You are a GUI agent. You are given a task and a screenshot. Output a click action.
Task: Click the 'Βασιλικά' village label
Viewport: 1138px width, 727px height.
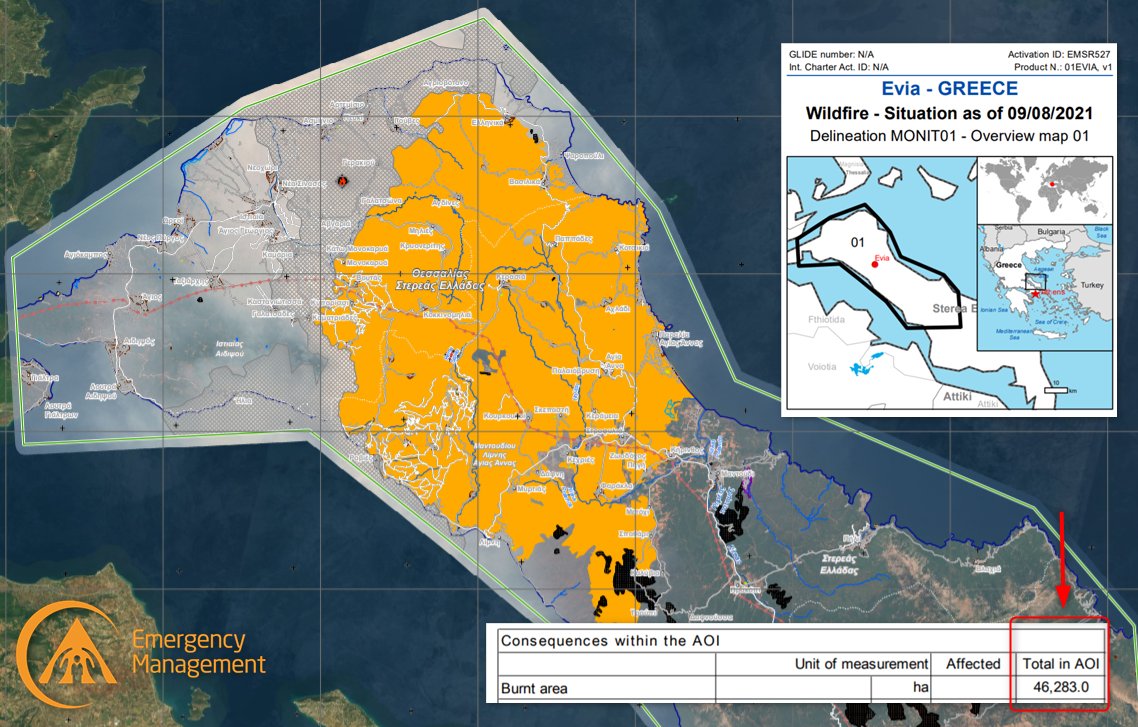[525, 181]
